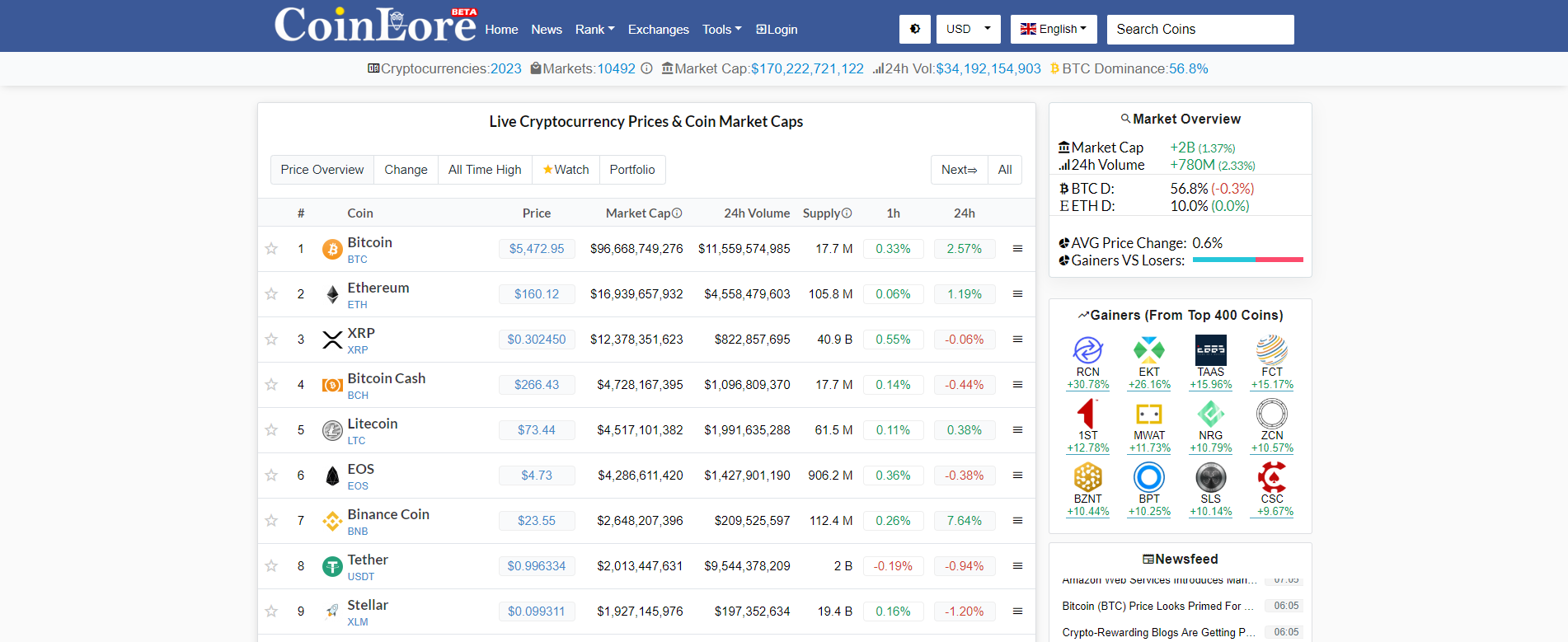
Task: Open the Watch tab
Action: click(x=566, y=170)
